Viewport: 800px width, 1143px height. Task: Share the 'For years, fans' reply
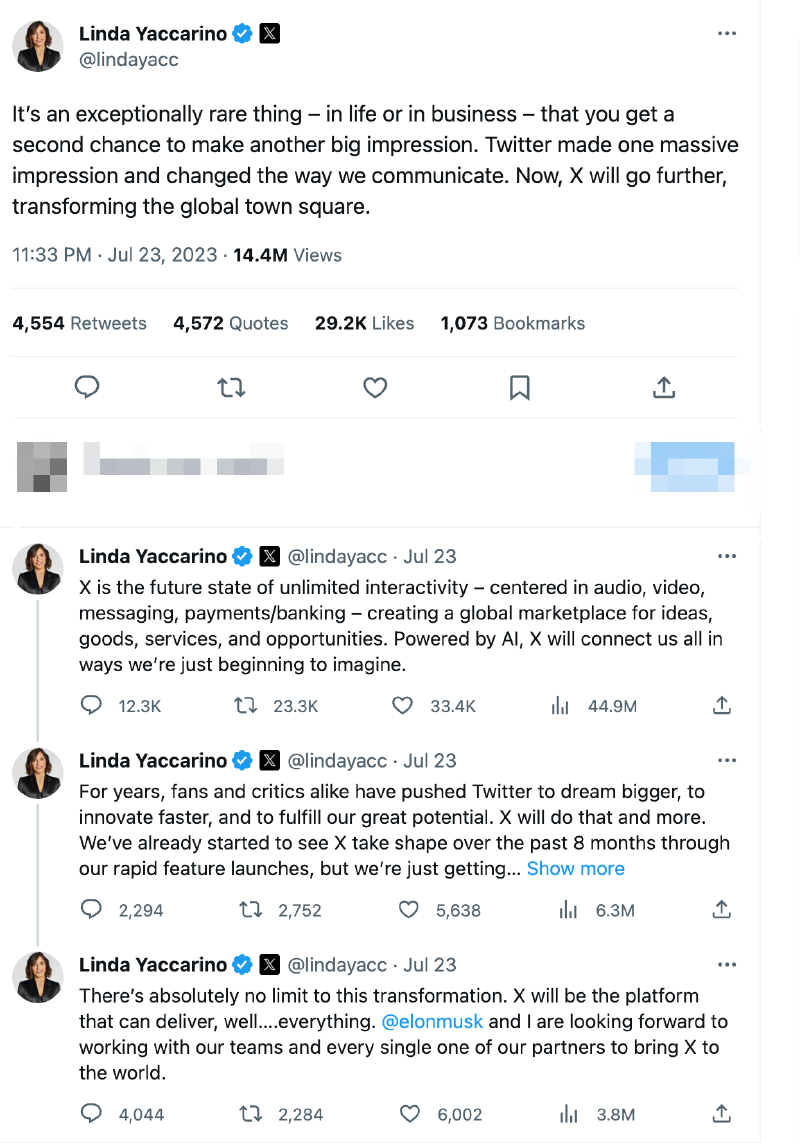tap(721, 910)
